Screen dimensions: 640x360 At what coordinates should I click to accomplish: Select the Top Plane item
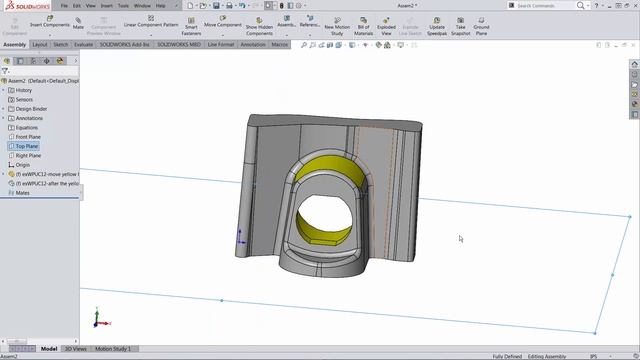point(24,146)
